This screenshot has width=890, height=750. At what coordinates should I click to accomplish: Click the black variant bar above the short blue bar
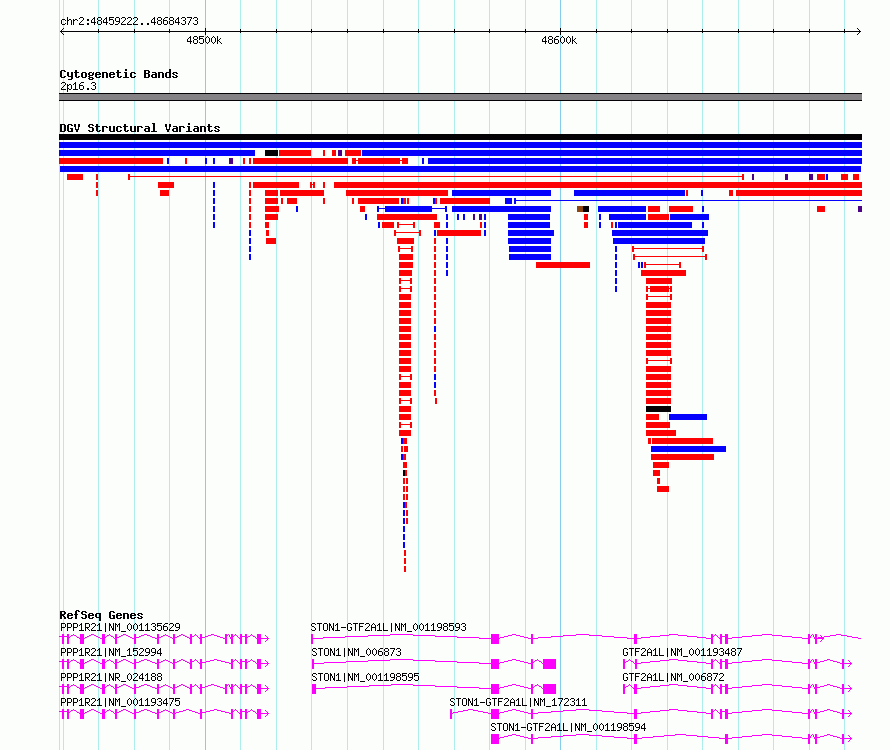[658, 409]
